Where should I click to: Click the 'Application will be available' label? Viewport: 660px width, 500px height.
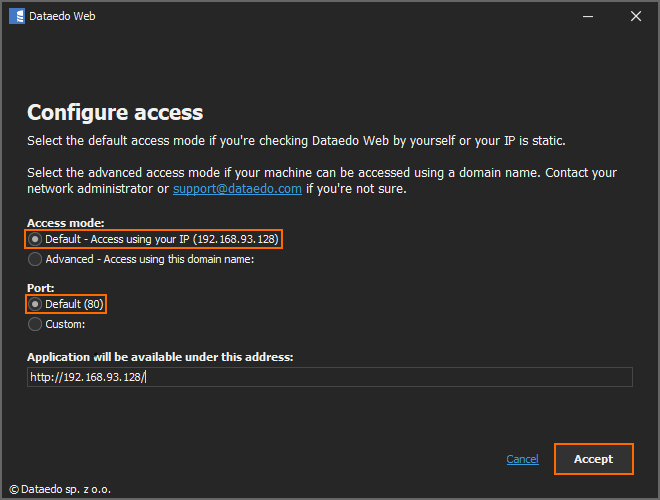[160, 357]
